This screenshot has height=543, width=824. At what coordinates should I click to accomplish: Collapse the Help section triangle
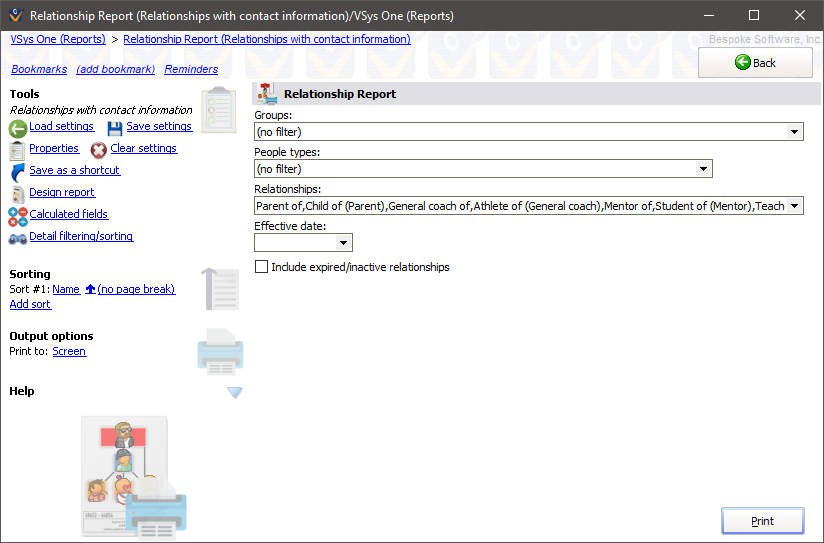pyautogui.click(x=234, y=392)
